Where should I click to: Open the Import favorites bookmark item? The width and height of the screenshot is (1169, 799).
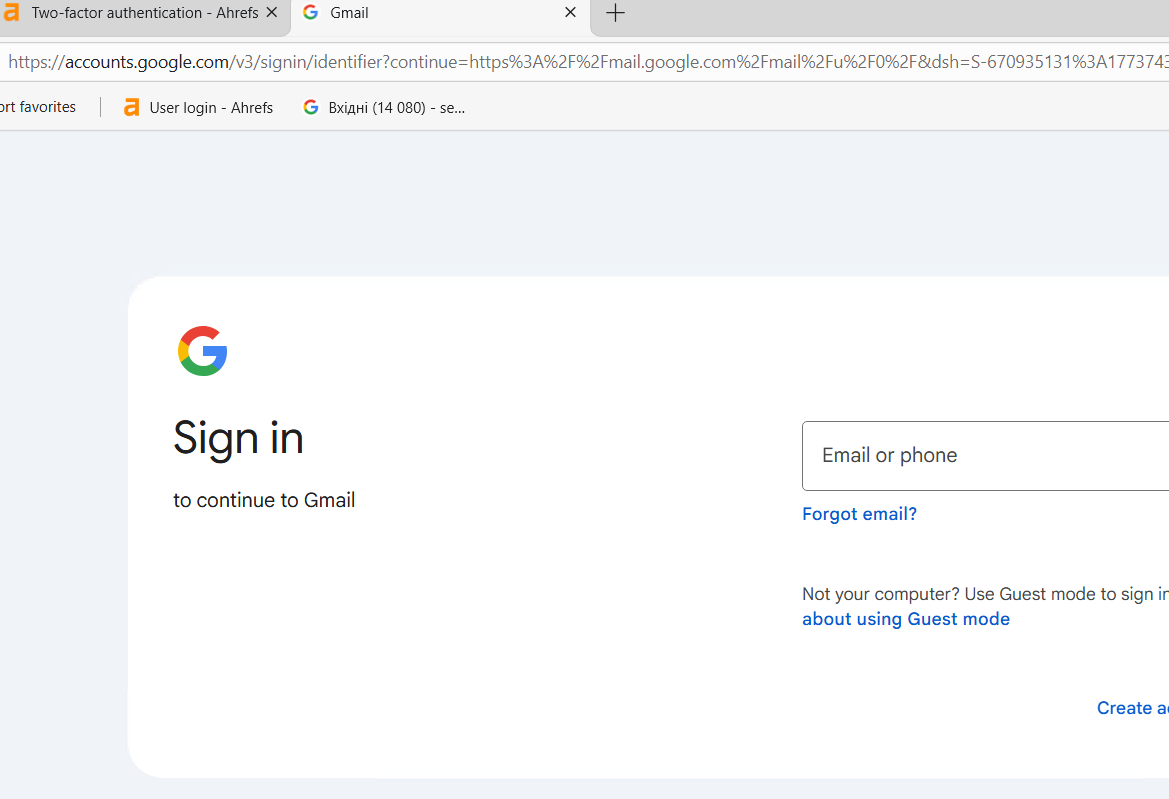[x=38, y=107]
